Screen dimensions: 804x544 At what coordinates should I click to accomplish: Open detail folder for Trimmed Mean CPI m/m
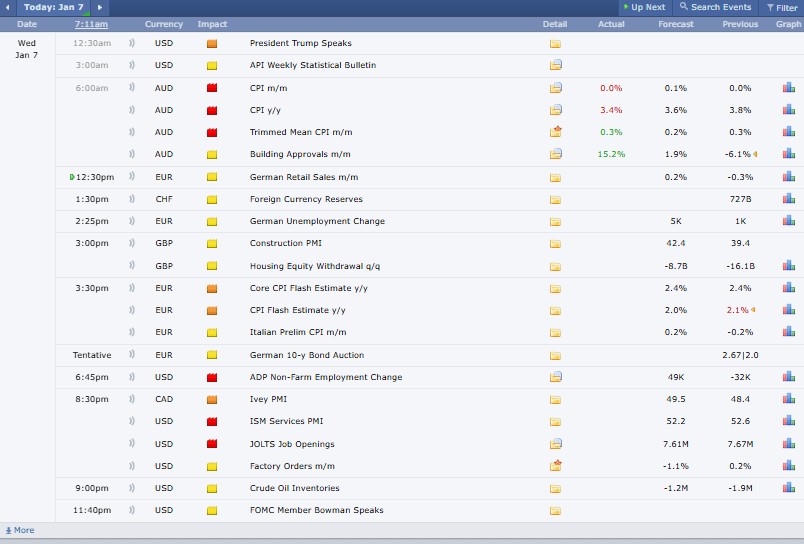tap(555, 132)
